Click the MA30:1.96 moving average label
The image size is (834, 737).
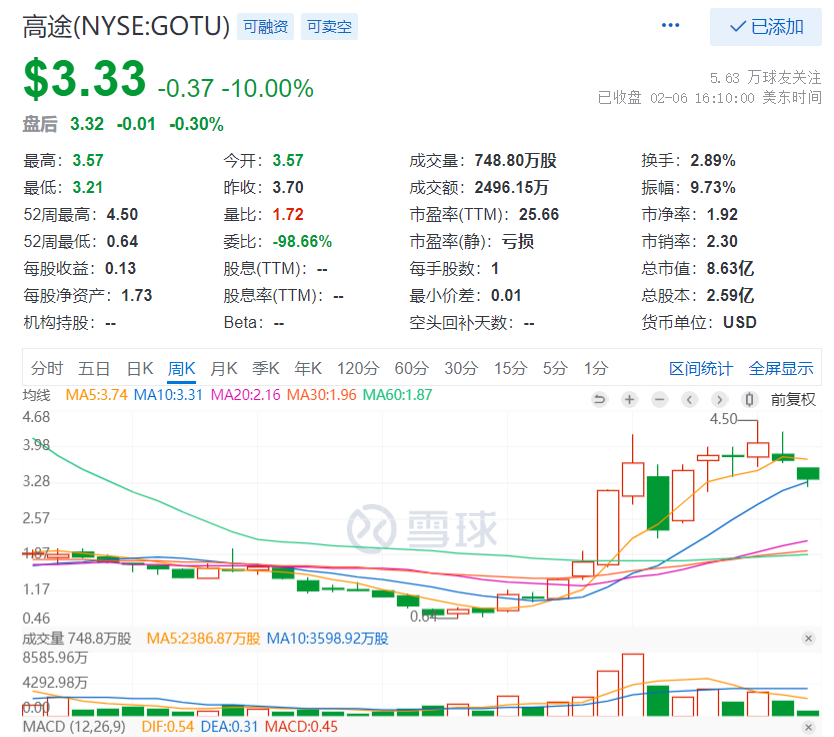tap(321, 395)
